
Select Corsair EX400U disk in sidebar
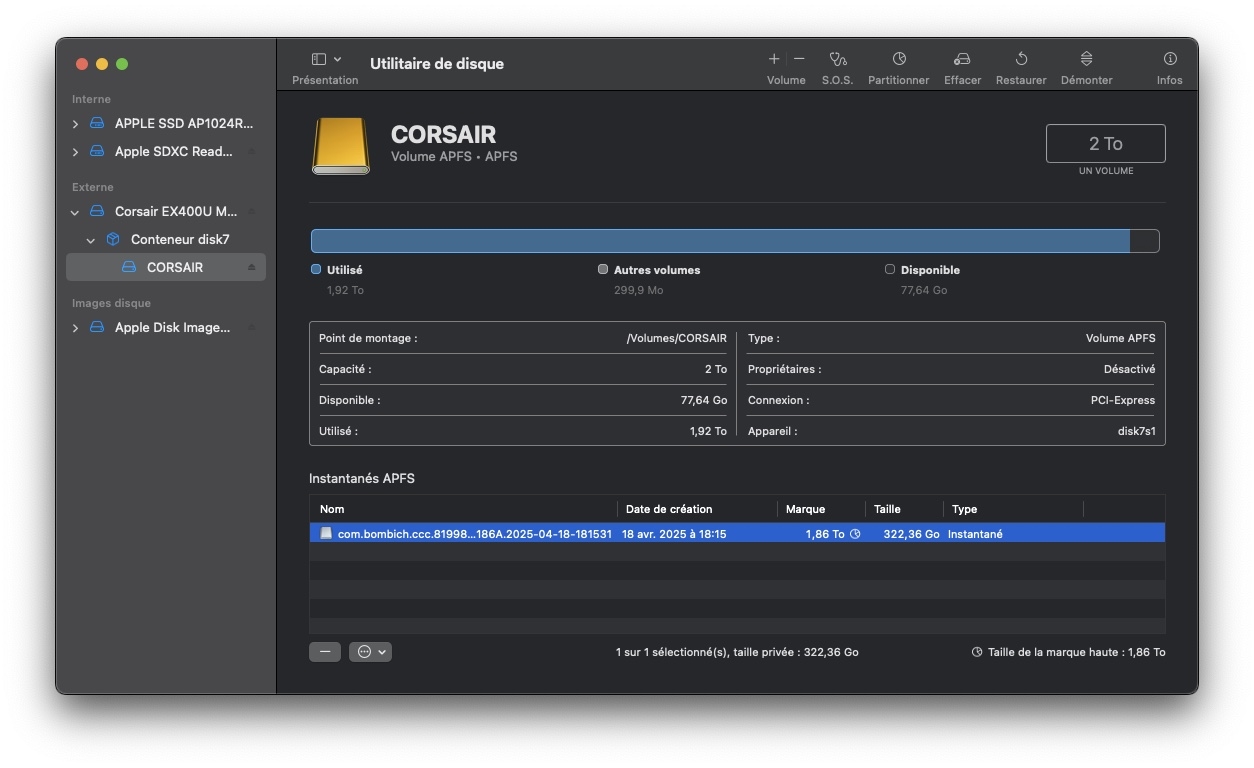click(x=176, y=212)
